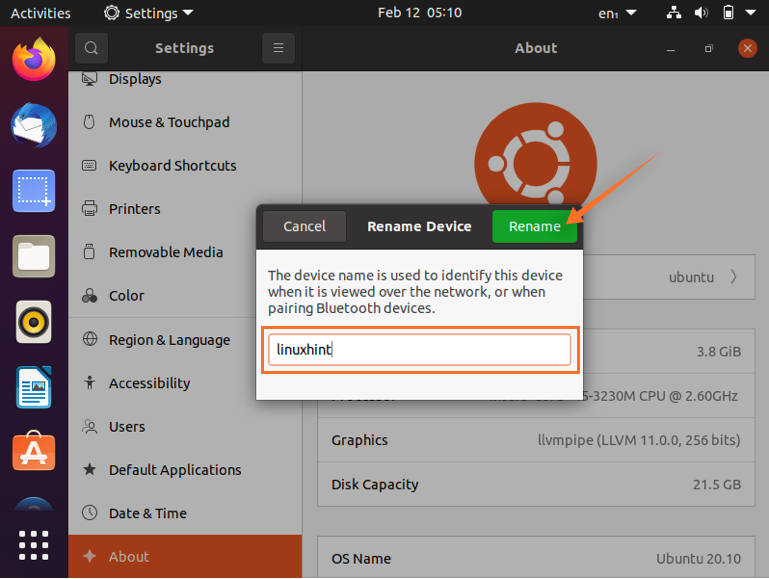Viewport: 769px width, 579px height.
Task: Click the Date & Time clock icon
Action: 89,513
